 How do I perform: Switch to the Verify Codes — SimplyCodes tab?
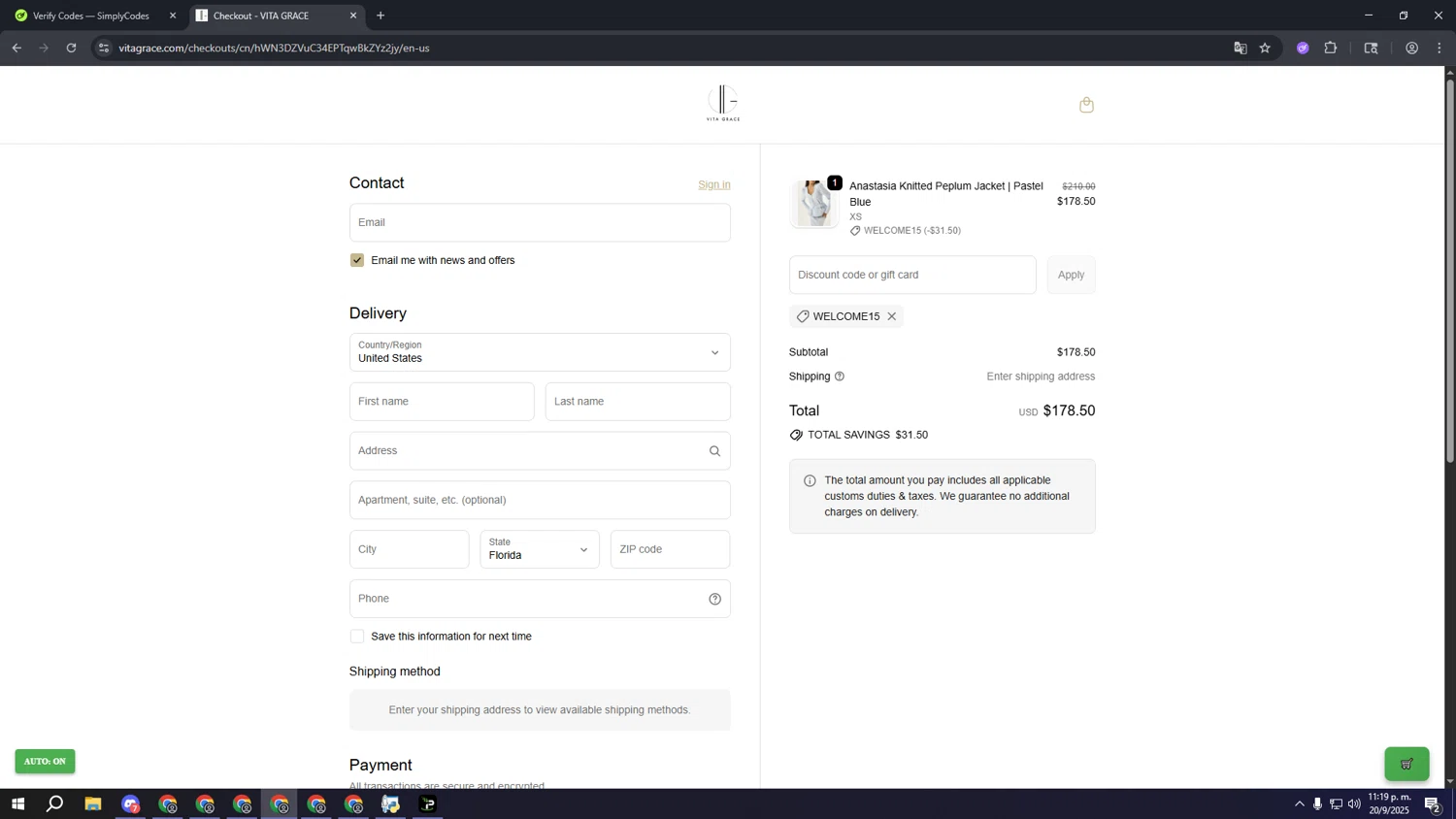[x=91, y=16]
